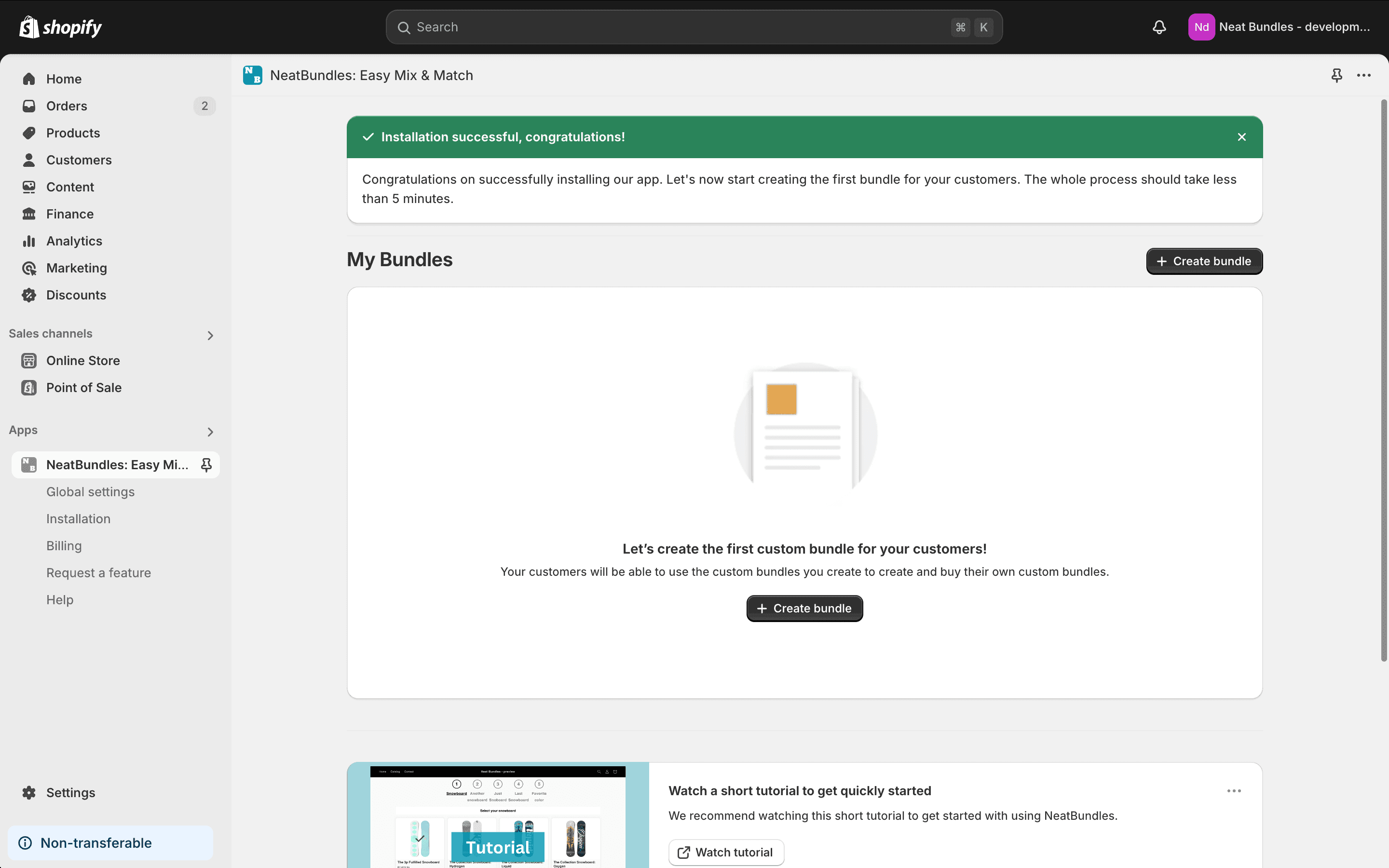Open the notifications bell
Image resolution: width=1389 pixels, height=868 pixels.
coord(1159,27)
